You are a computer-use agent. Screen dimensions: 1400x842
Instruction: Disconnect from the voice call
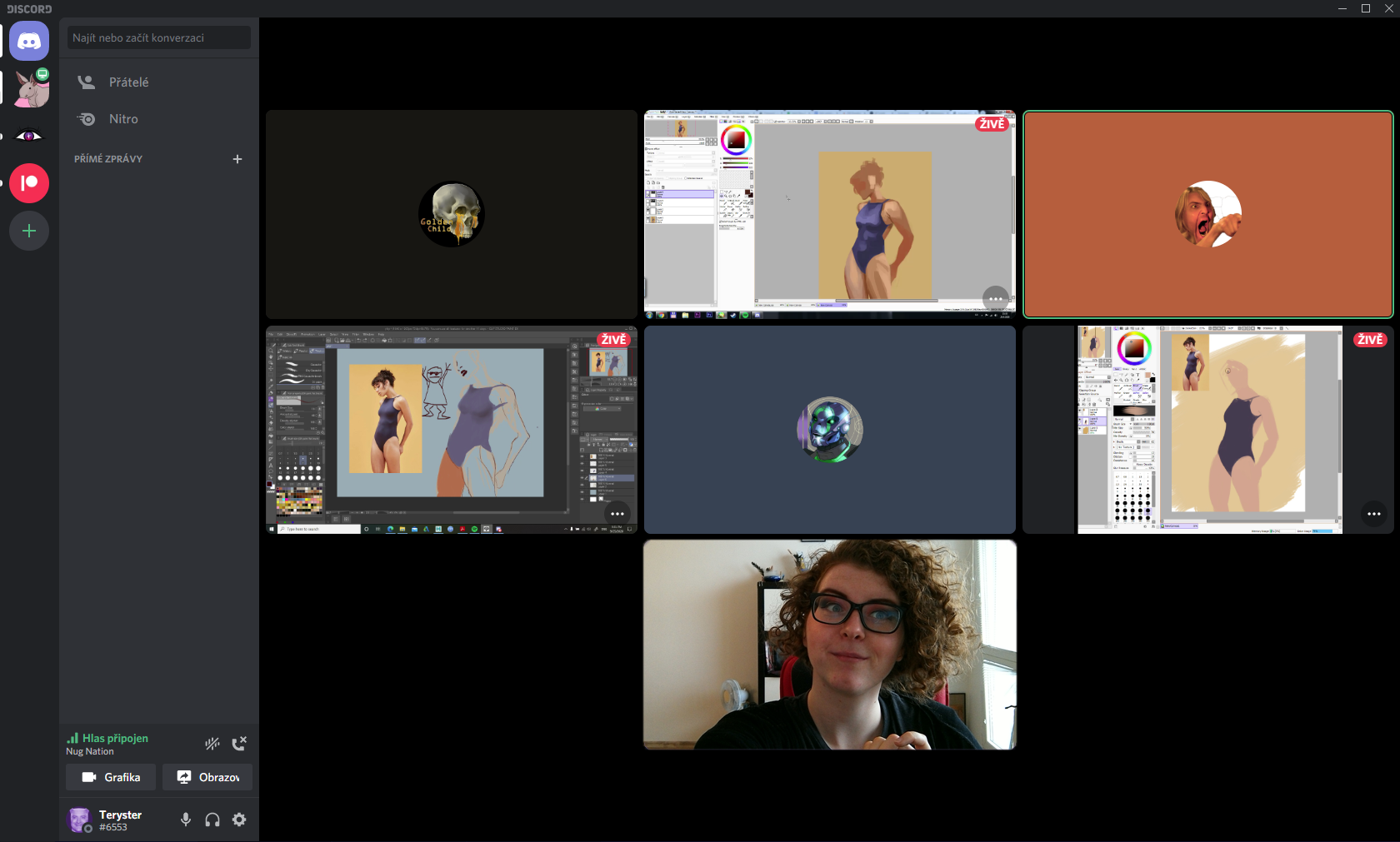(x=239, y=744)
